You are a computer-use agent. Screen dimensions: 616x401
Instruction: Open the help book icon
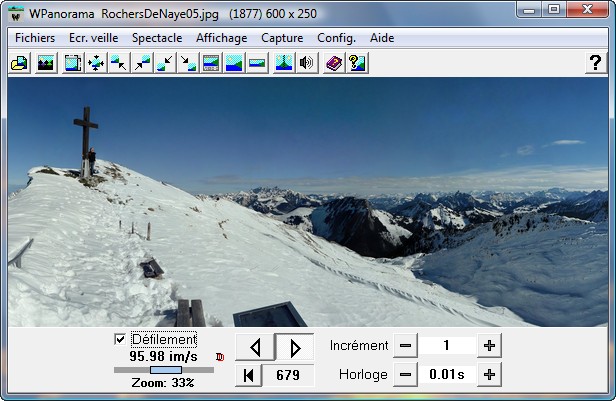point(334,63)
